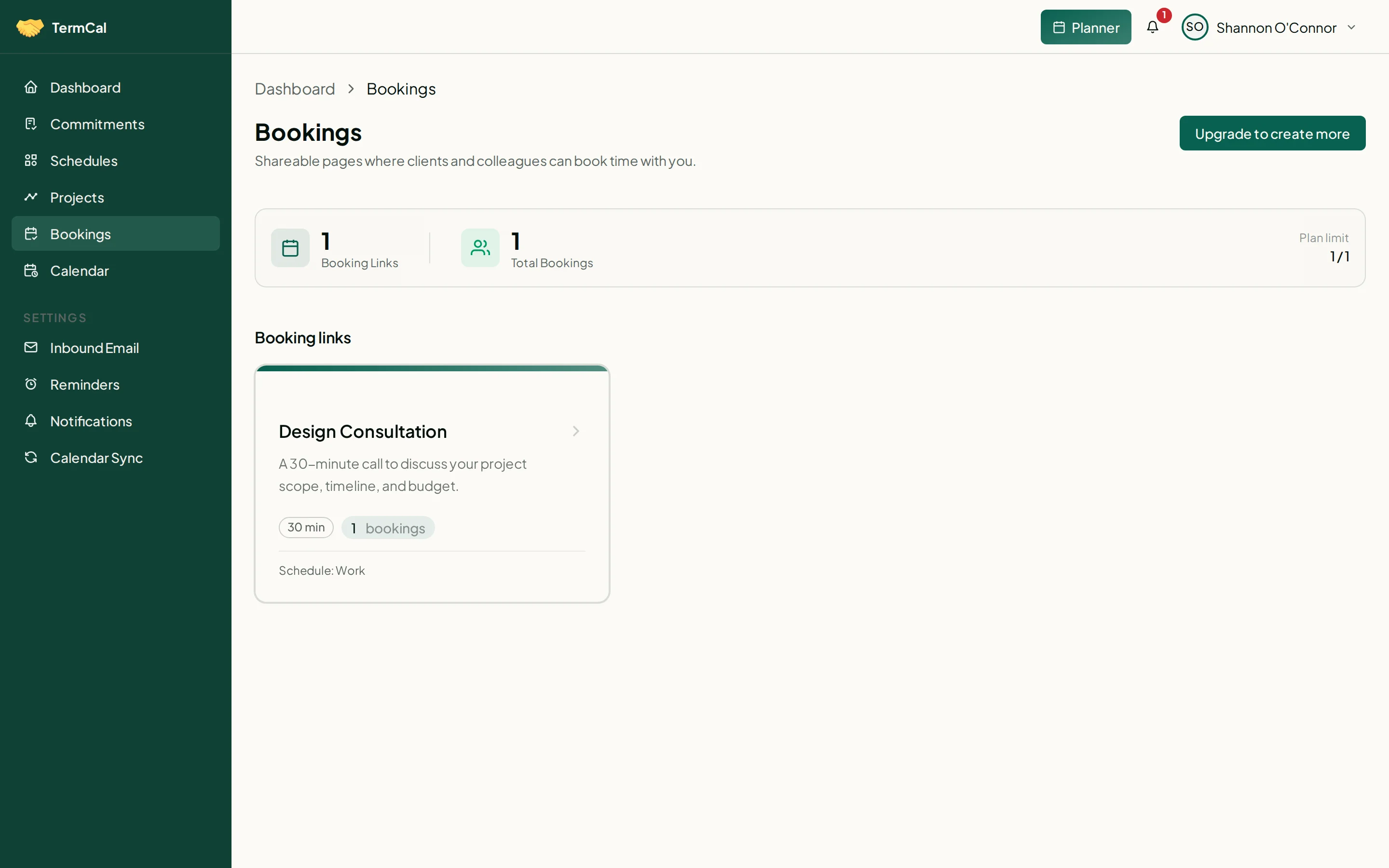This screenshot has width=1389, height=868.
Task: Go back using the Dashboard breadcrumb link
Action: click(295, 88)
